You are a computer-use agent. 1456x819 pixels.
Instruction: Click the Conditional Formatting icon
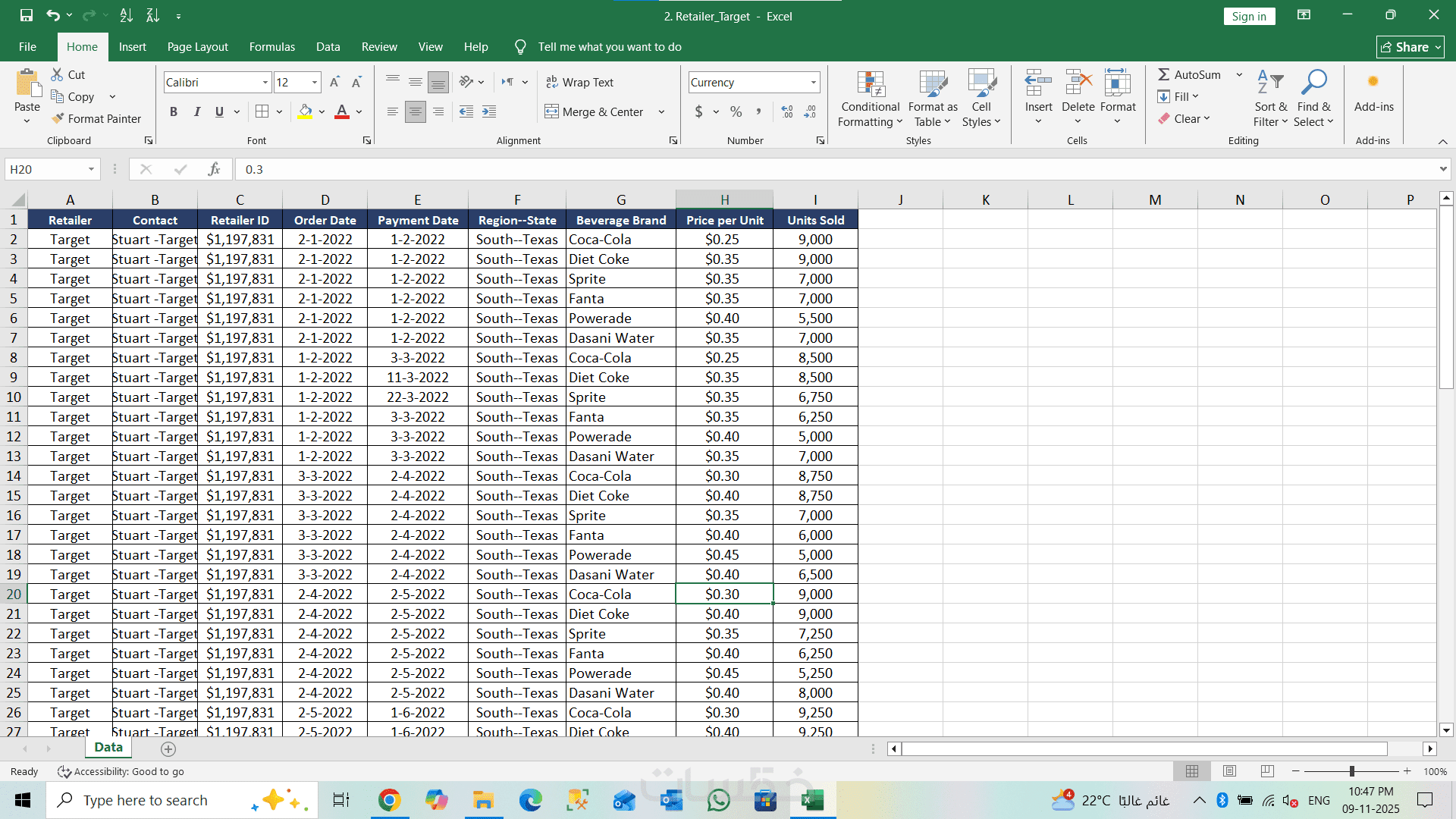[871, 86]
